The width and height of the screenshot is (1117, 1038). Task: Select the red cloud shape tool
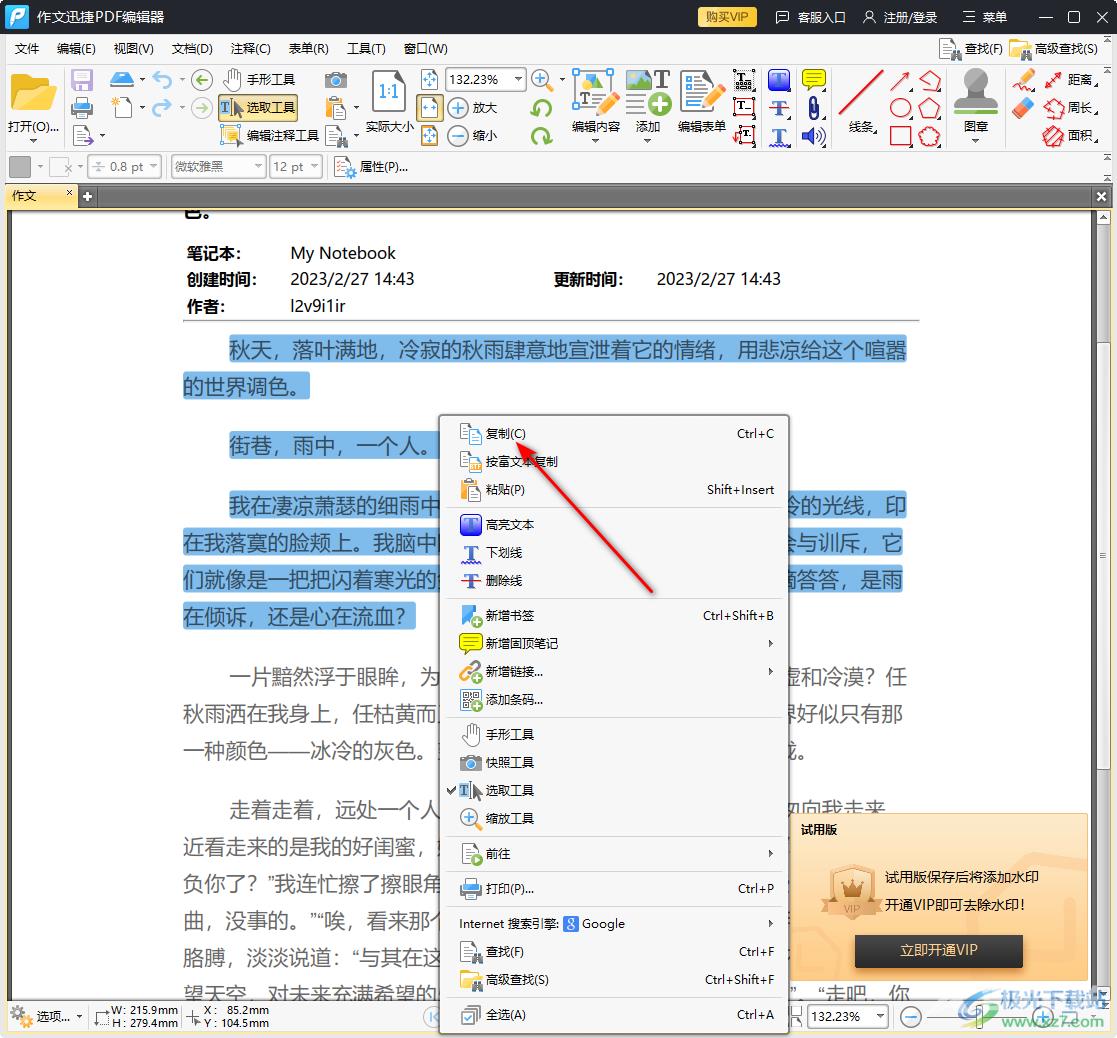point(929,135)
